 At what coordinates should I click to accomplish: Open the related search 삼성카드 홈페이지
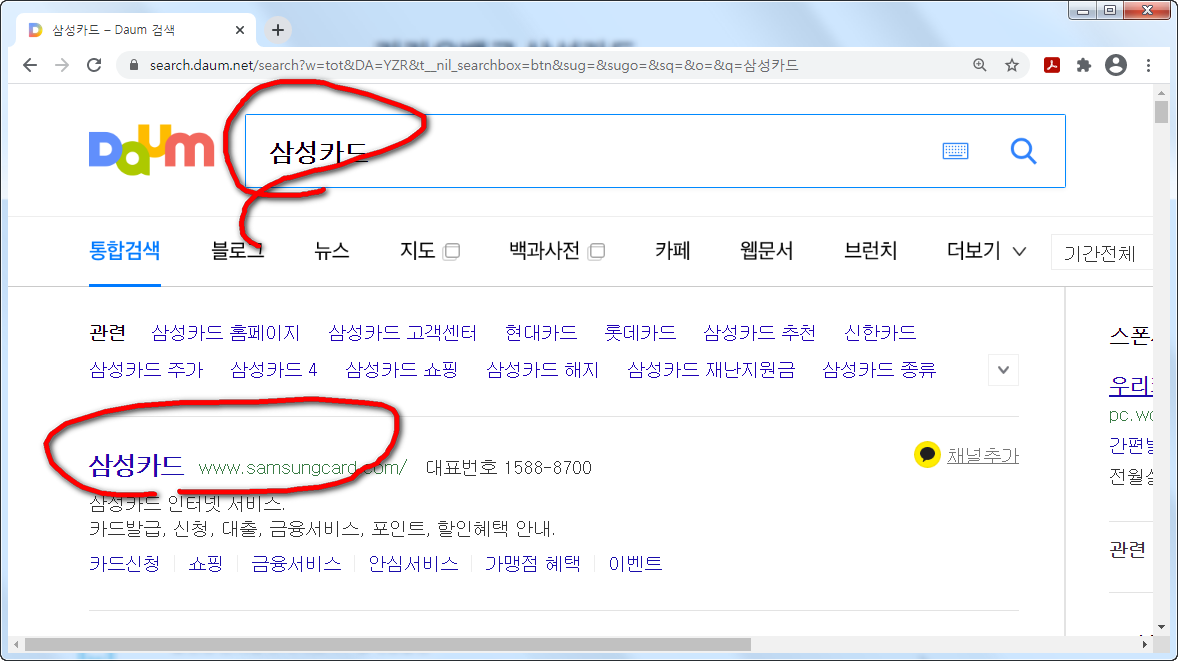click(225, 333)
